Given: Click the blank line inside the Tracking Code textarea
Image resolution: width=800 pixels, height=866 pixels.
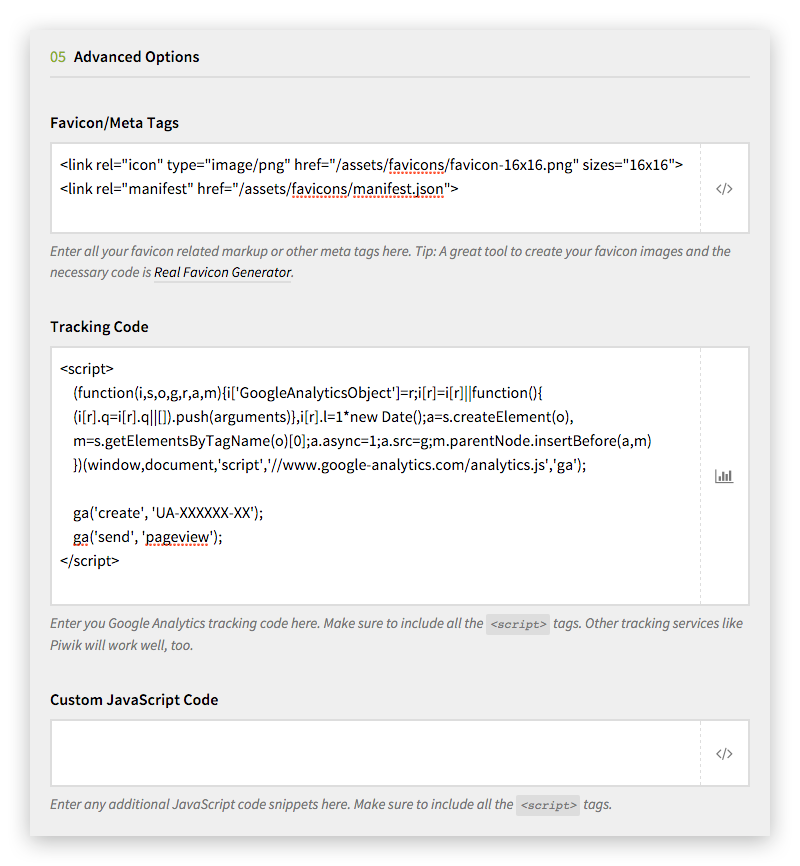Looking at the screenshot, I should tap(375, 489).
